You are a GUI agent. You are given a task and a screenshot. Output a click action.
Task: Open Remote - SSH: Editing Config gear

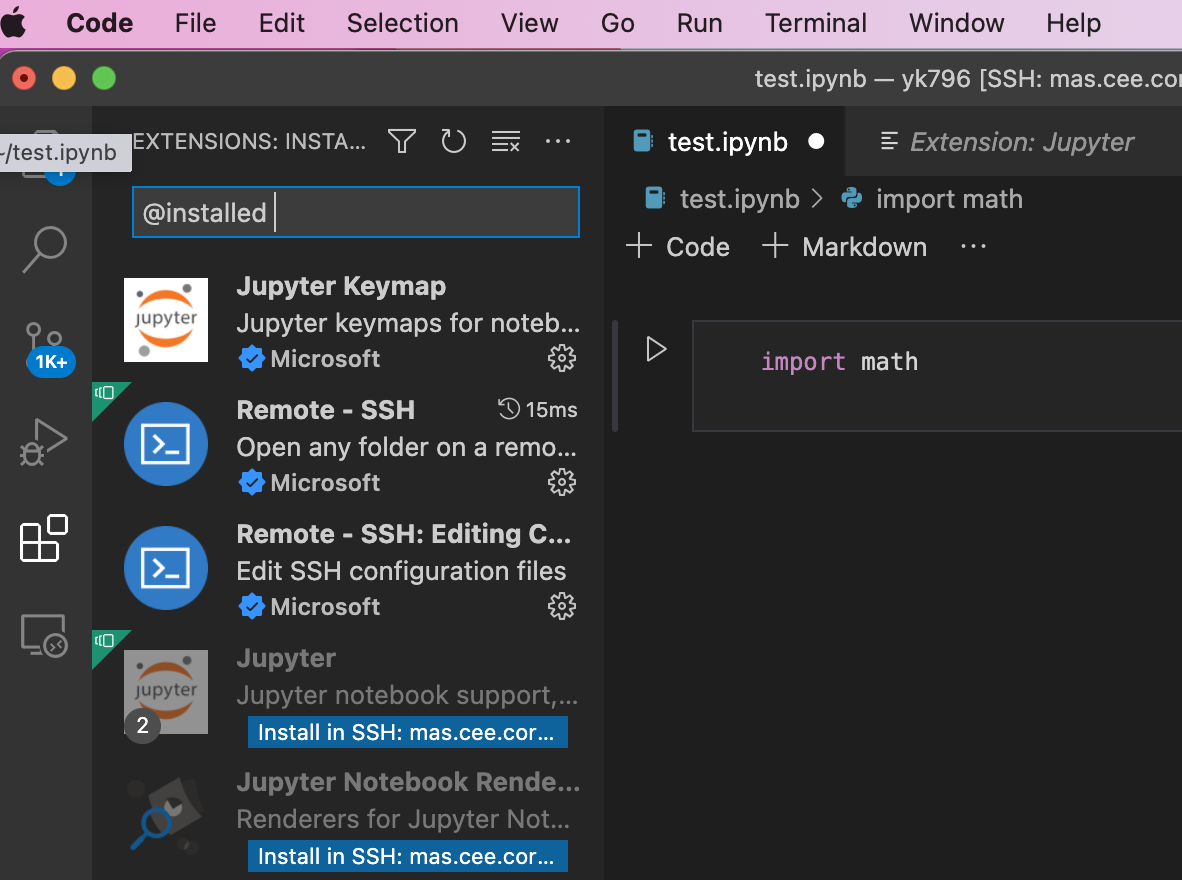(x=562, y=606)
